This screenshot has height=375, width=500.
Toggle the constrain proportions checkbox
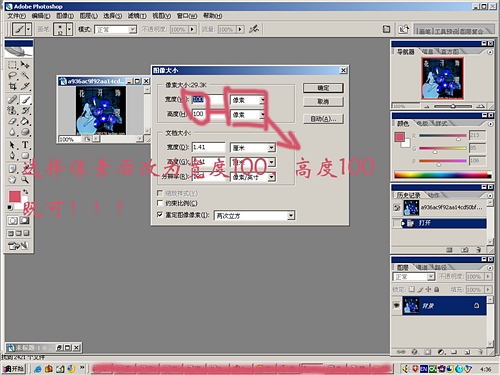pyautogui.click(x=160, y=203)
